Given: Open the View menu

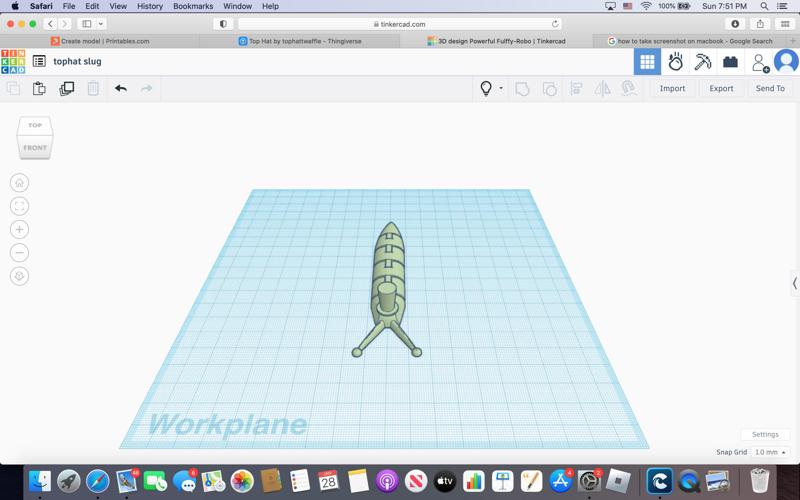Looking at the screenshot, I should click(x=118, y=6).
